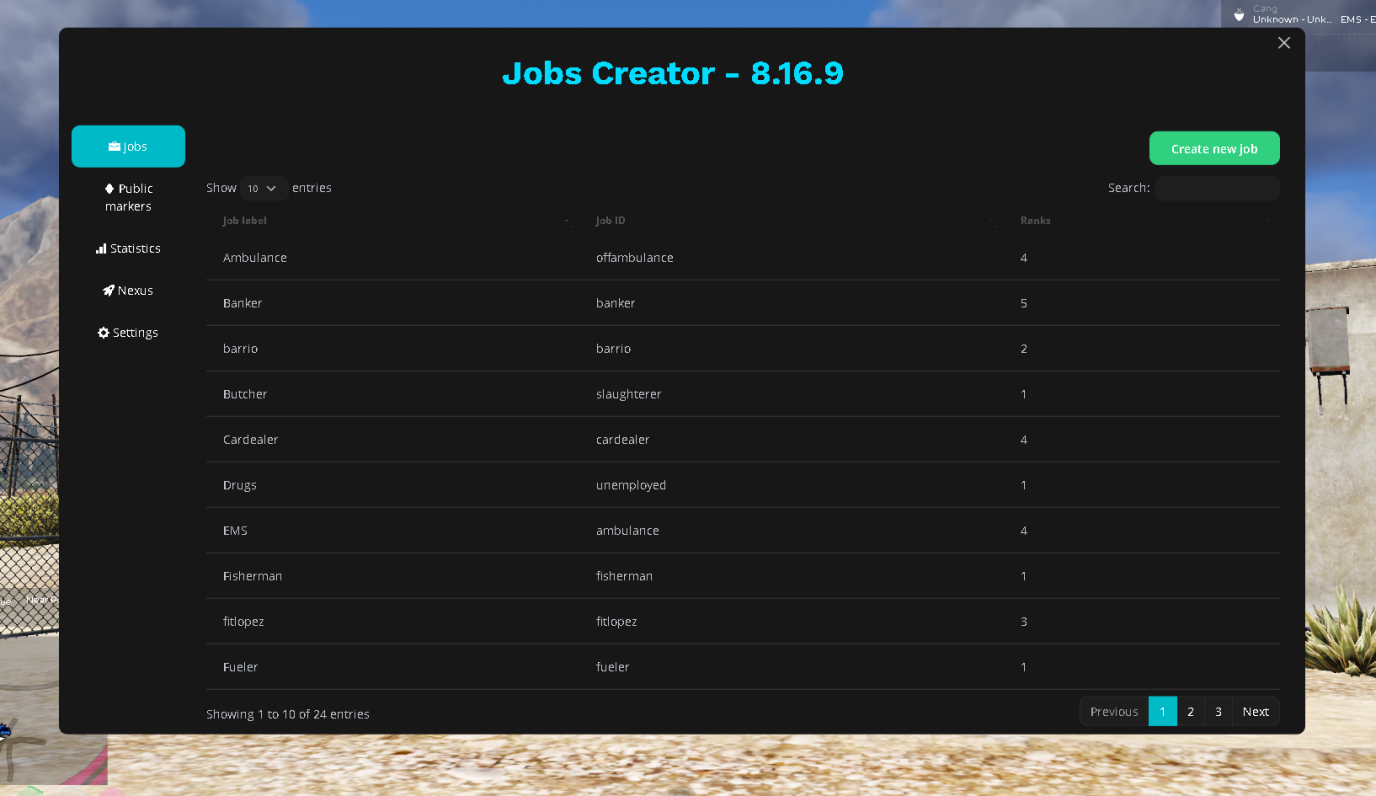The height and width of the screenshot is (796, 1376).
Task: Click the marker pin icon beside Public markers
Action: pyautogui.click(x=110, y=188)
